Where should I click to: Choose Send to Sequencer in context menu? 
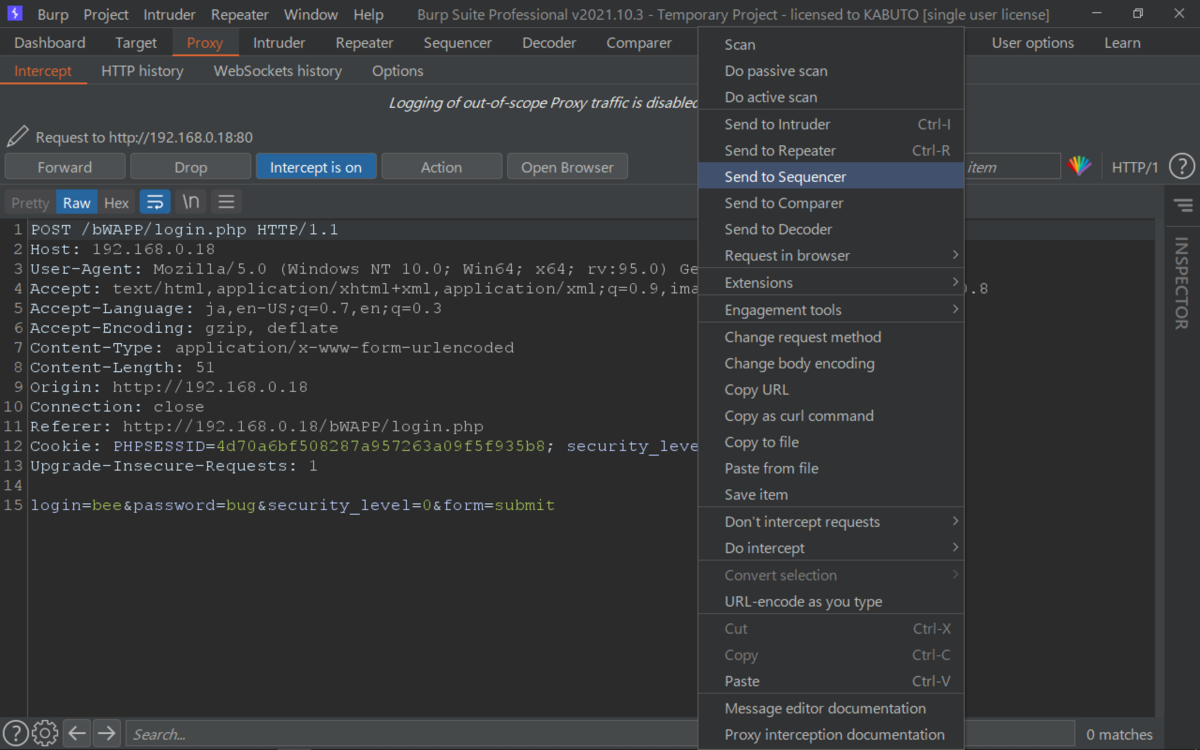click(831, 176)
